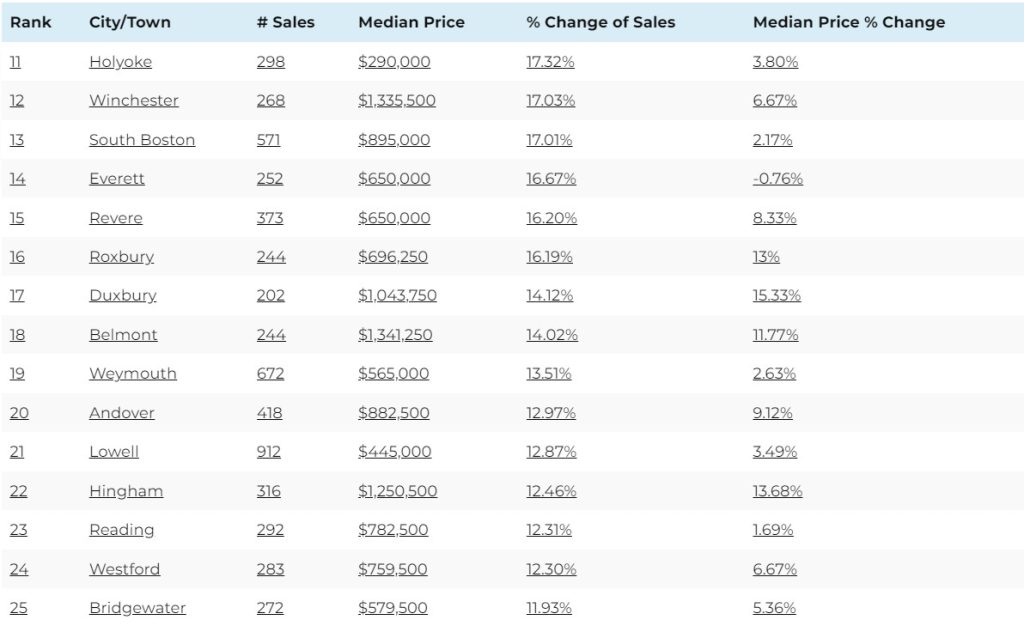This screenshot has height=632, width=1024.
Task: Open the Holyoke city link
Action: click(x=120, y=62)
